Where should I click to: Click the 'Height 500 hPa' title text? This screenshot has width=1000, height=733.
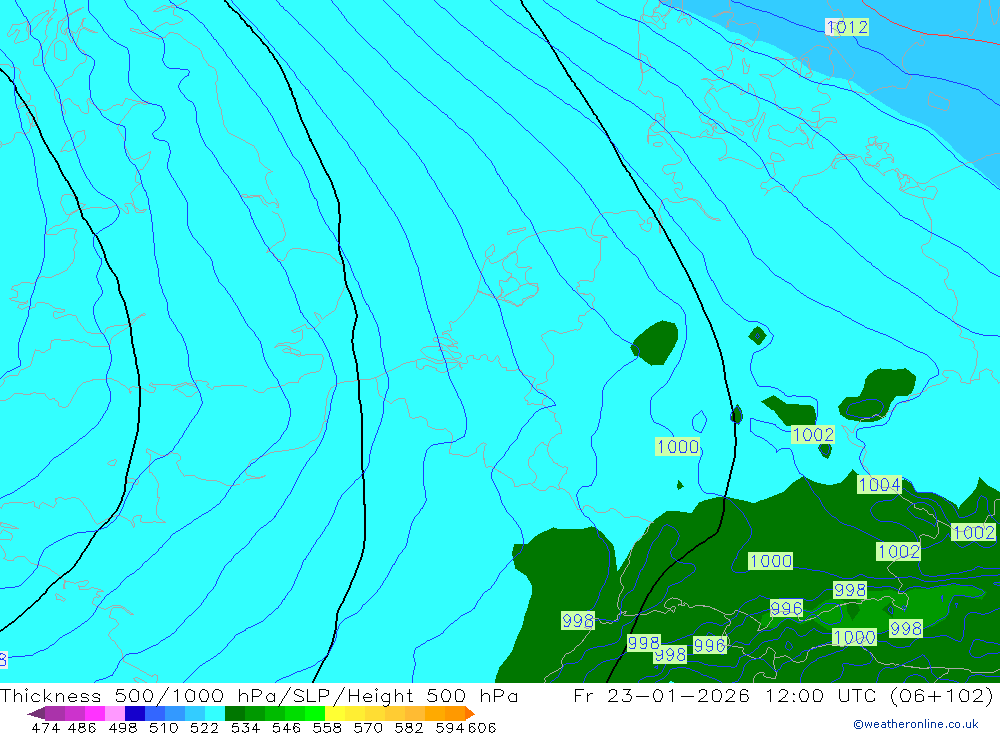click(x=433, y=696)
